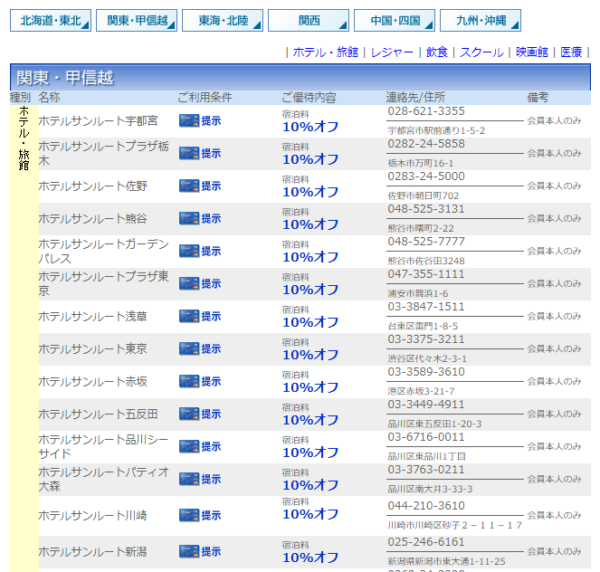This screenshot has height=572, width=600.
Task: Click phone number 03-3375-3211
Action: [426, 339]
